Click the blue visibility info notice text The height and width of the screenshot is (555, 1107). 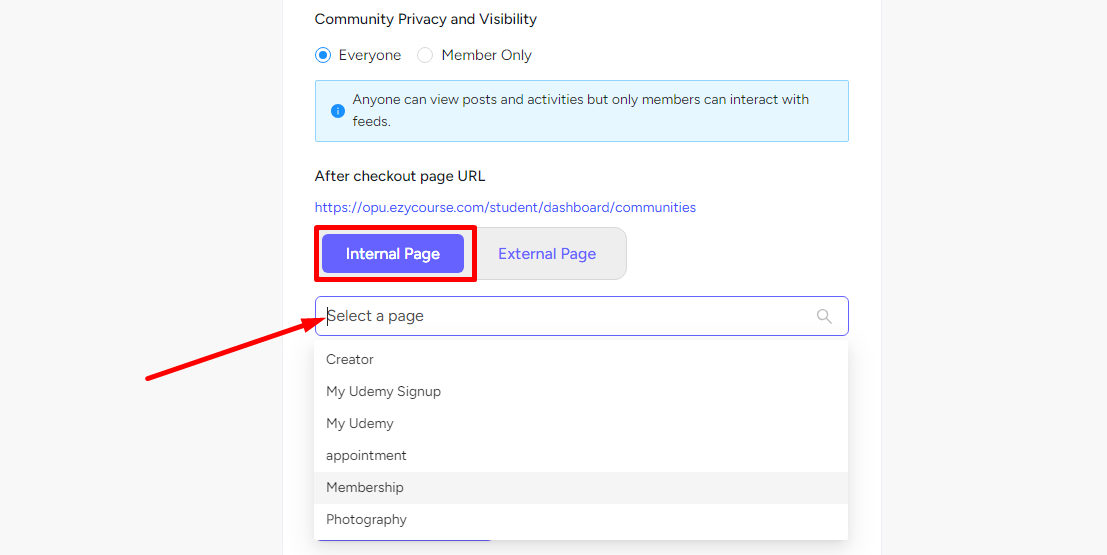(581, 110)
